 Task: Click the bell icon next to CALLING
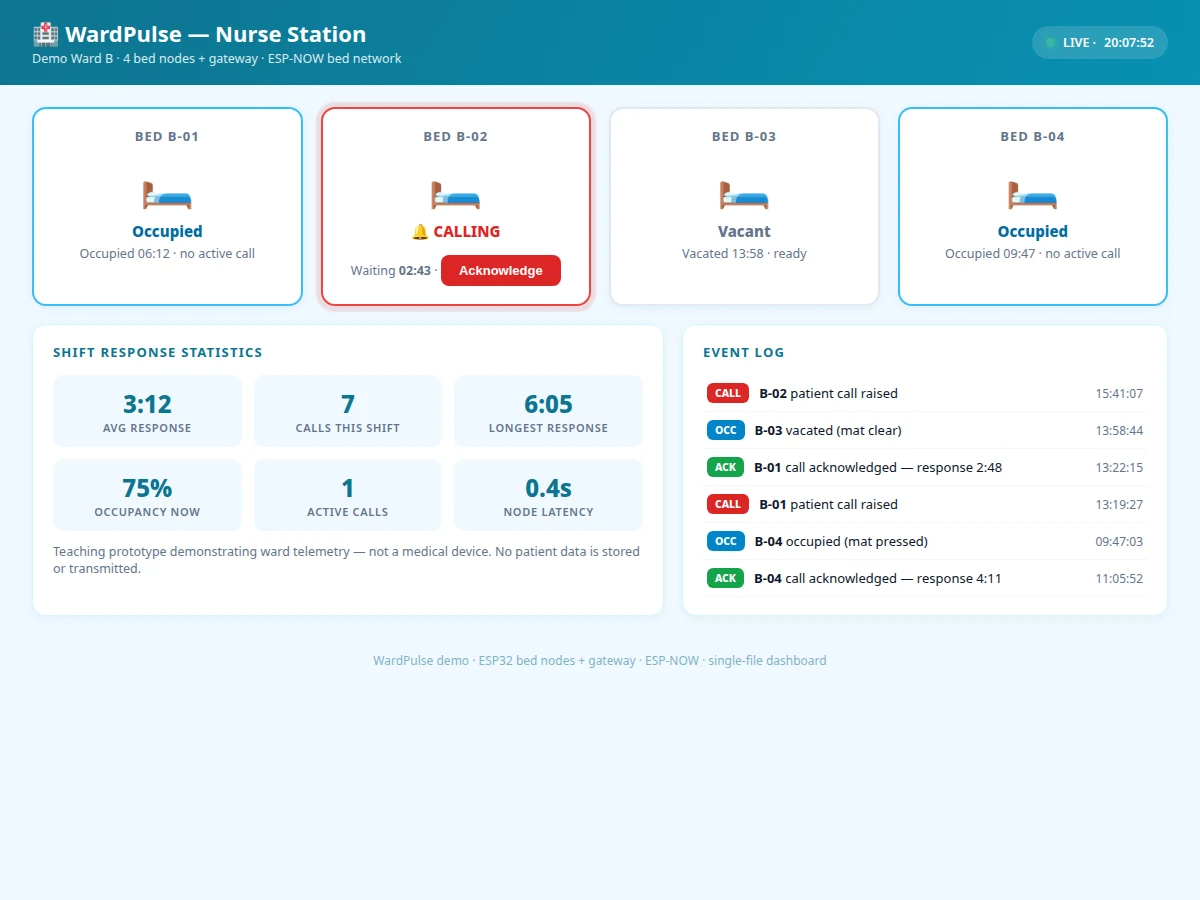pos(420,232)
